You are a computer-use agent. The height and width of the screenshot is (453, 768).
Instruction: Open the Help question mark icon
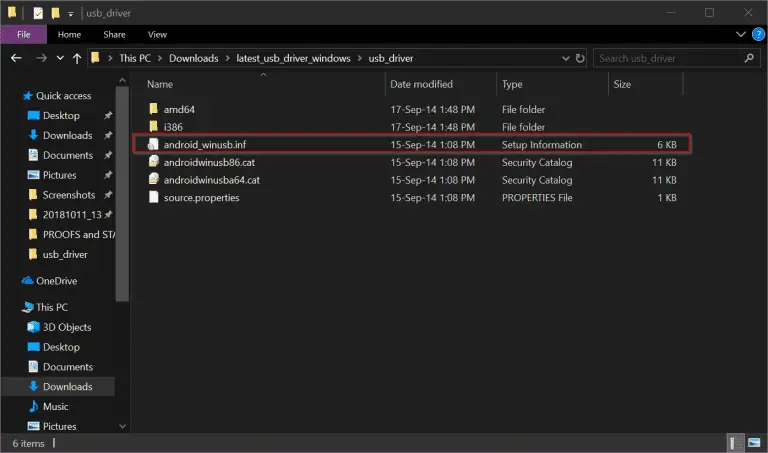(758, 34)
